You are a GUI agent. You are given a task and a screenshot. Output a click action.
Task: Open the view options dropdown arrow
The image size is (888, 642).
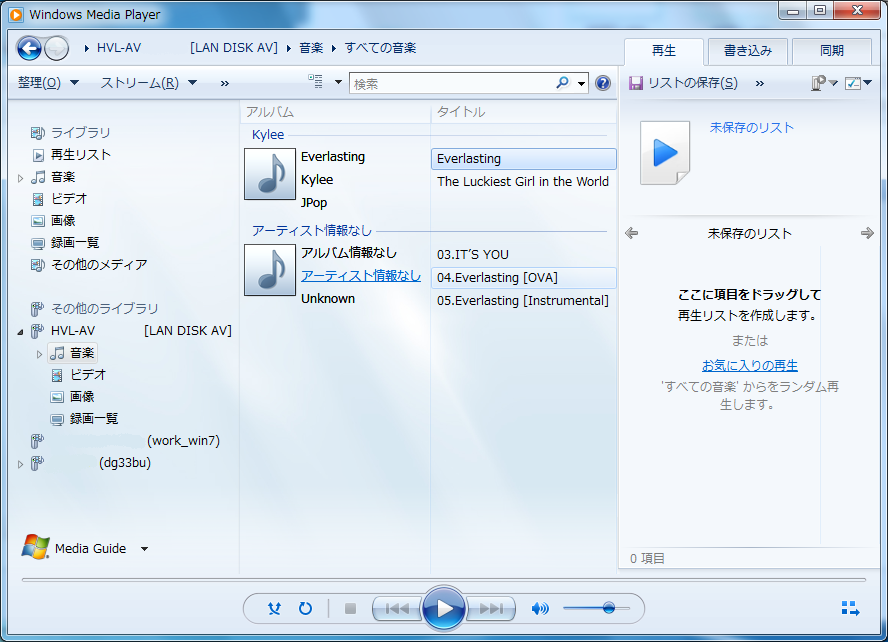(x=338, y=82)
